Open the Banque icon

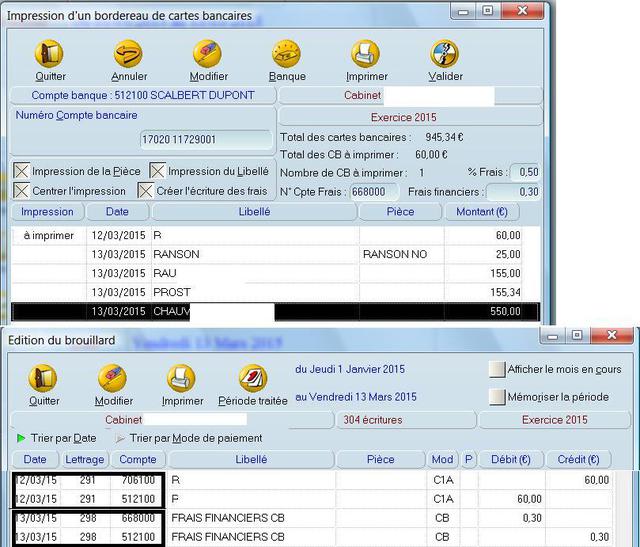click(287, 54)
